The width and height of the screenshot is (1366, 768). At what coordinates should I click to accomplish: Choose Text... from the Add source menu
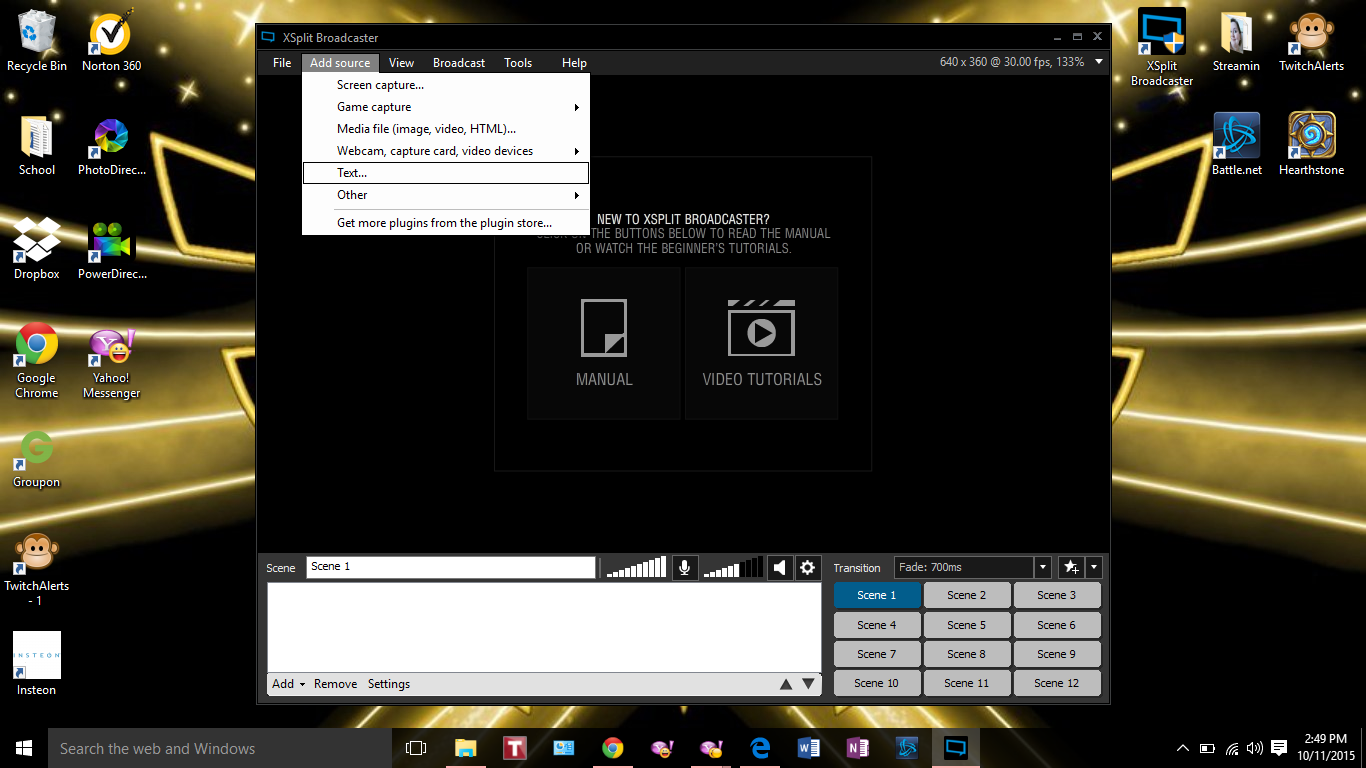(352, 172)
